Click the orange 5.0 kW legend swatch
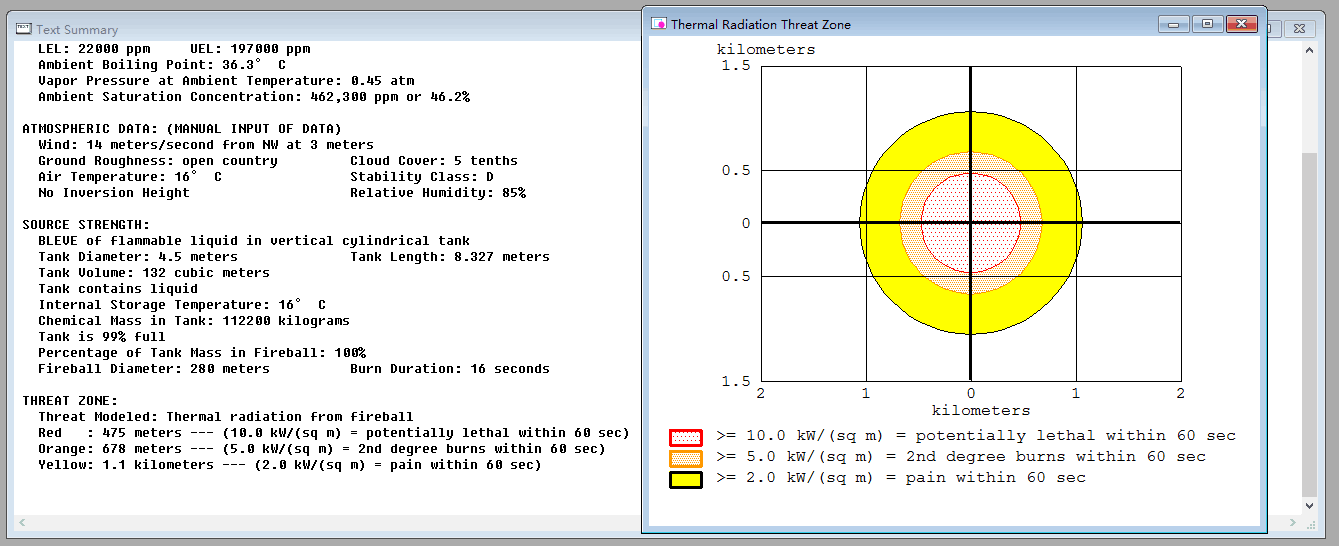 point(686,458)
